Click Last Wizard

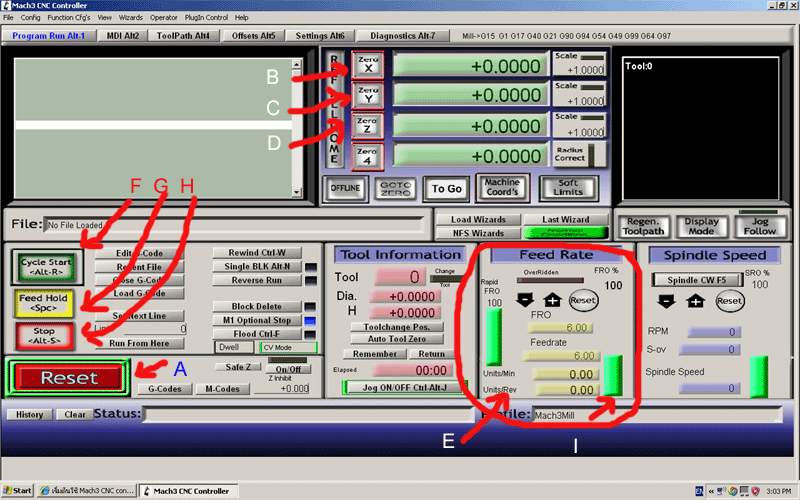point(565,219)
